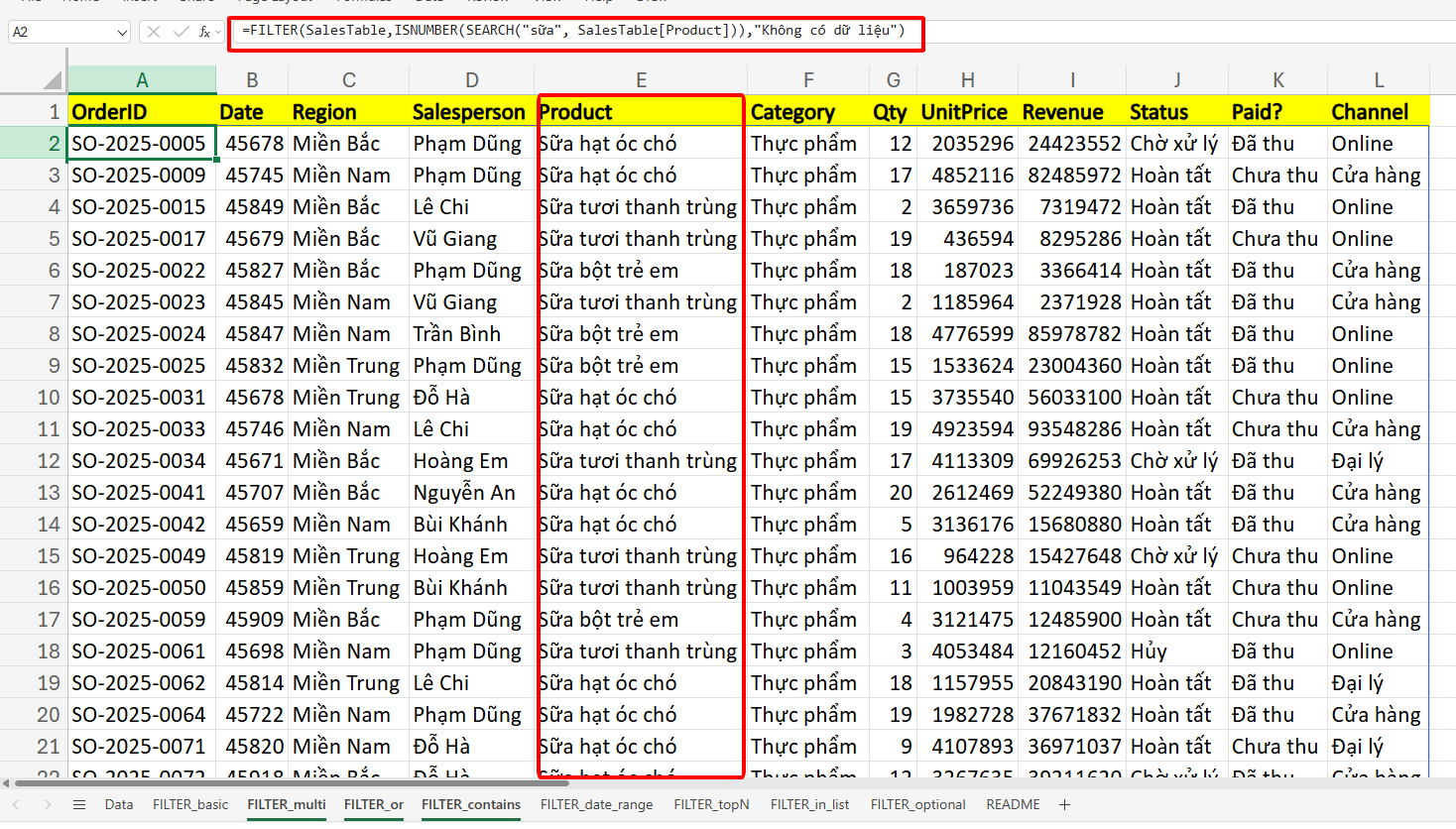Click revenue value 93548286
Image resolution: width=1456 pixels, height=829 pixels.
coord(1072,429)
